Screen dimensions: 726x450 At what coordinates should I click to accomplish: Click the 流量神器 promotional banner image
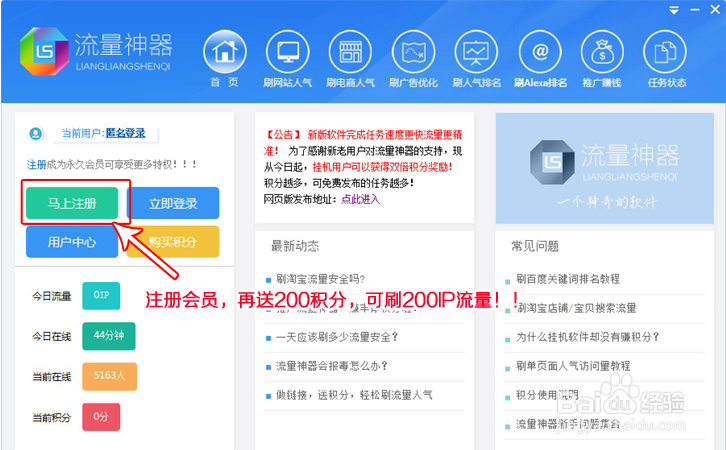[x=605, y=169]
